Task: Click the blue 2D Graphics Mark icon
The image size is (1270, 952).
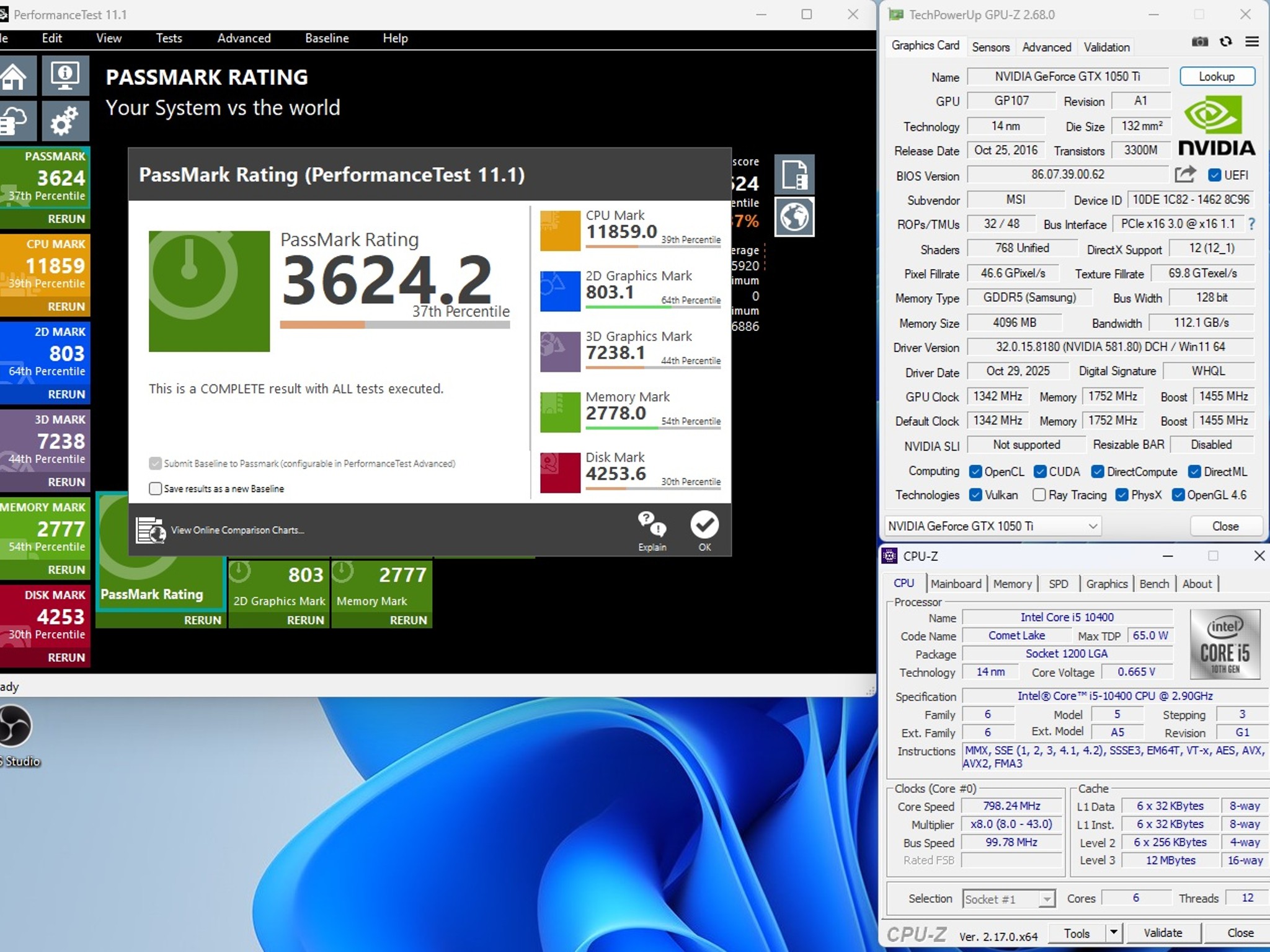Action: 560,291
